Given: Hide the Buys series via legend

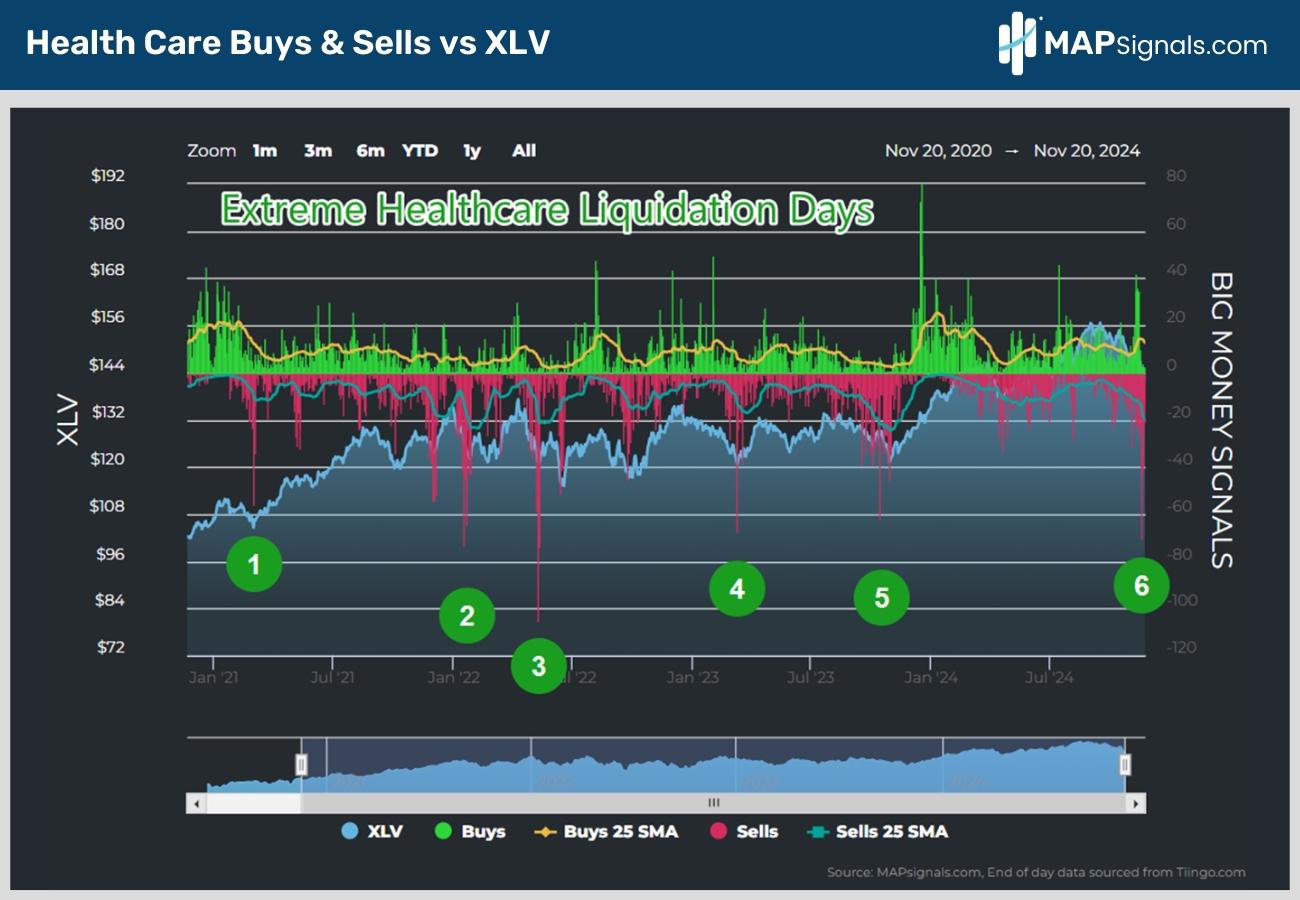Looking at the screenshot, I should click(471, 831).
